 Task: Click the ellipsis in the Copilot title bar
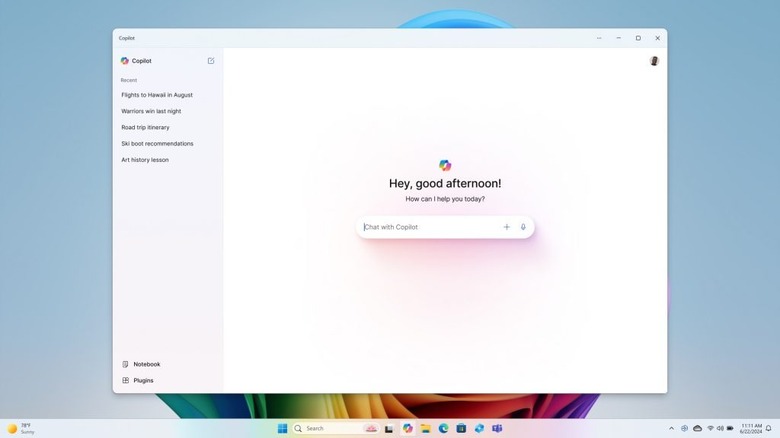click(599, 38)
